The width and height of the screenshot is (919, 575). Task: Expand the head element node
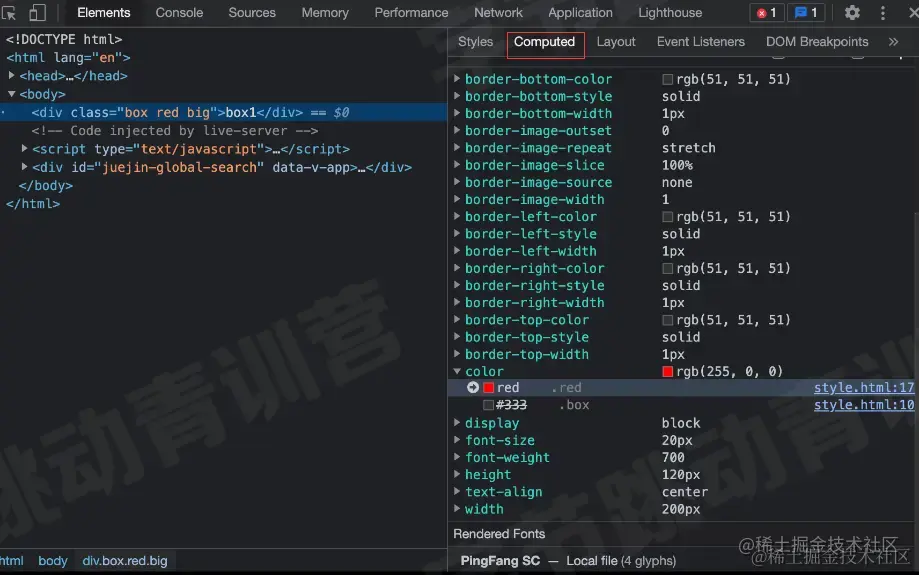11,75
